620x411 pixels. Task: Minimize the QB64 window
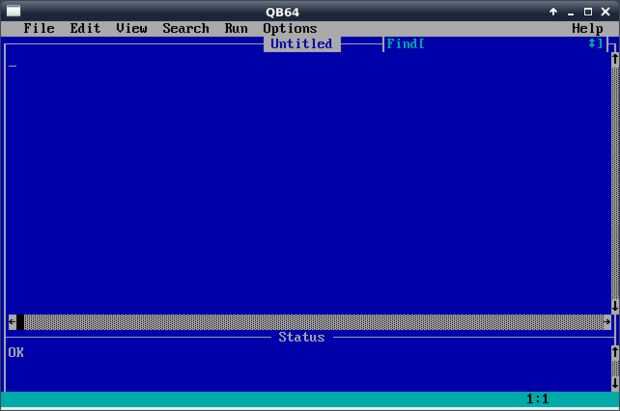571,12
